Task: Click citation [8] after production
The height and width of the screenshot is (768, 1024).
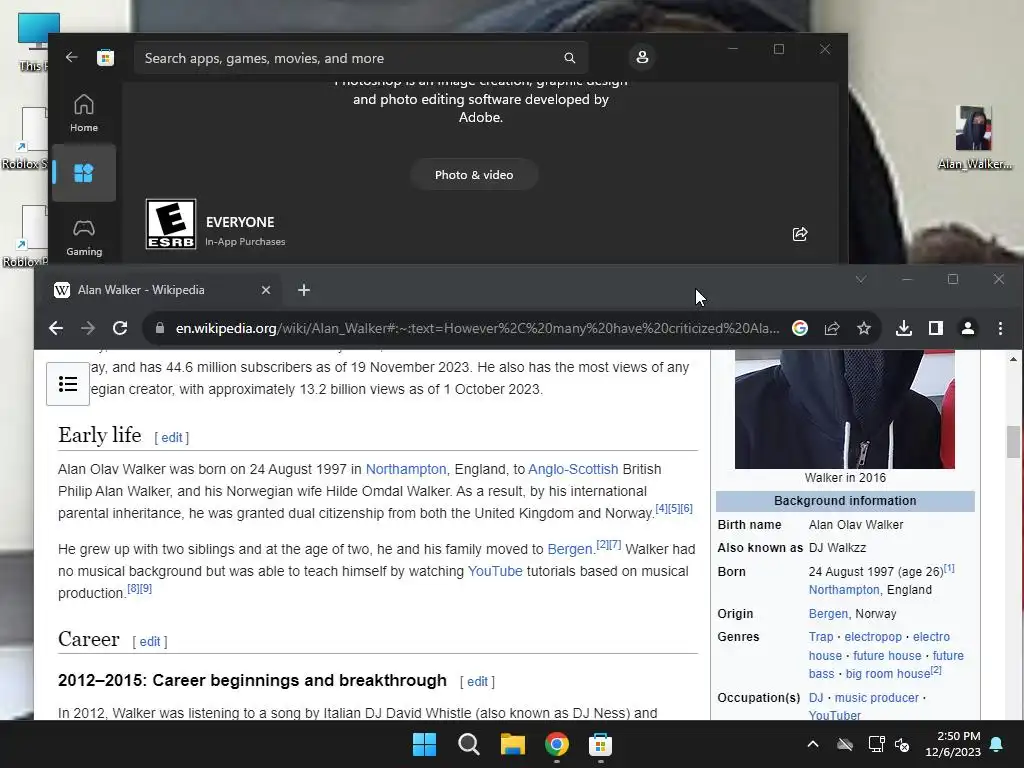Action: coord(133,588)
